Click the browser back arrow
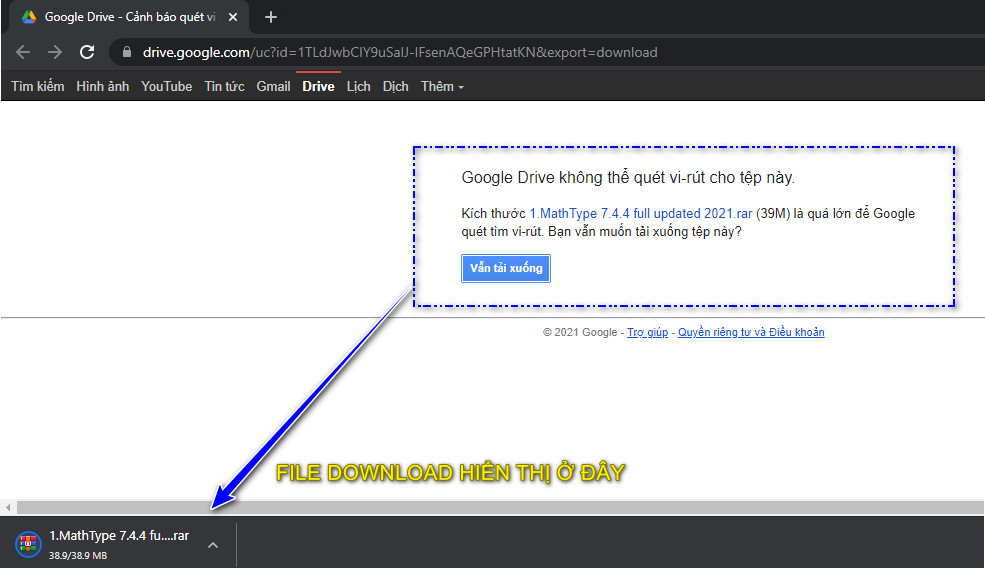This screenshot has width=985, height=571. (23, 52)
